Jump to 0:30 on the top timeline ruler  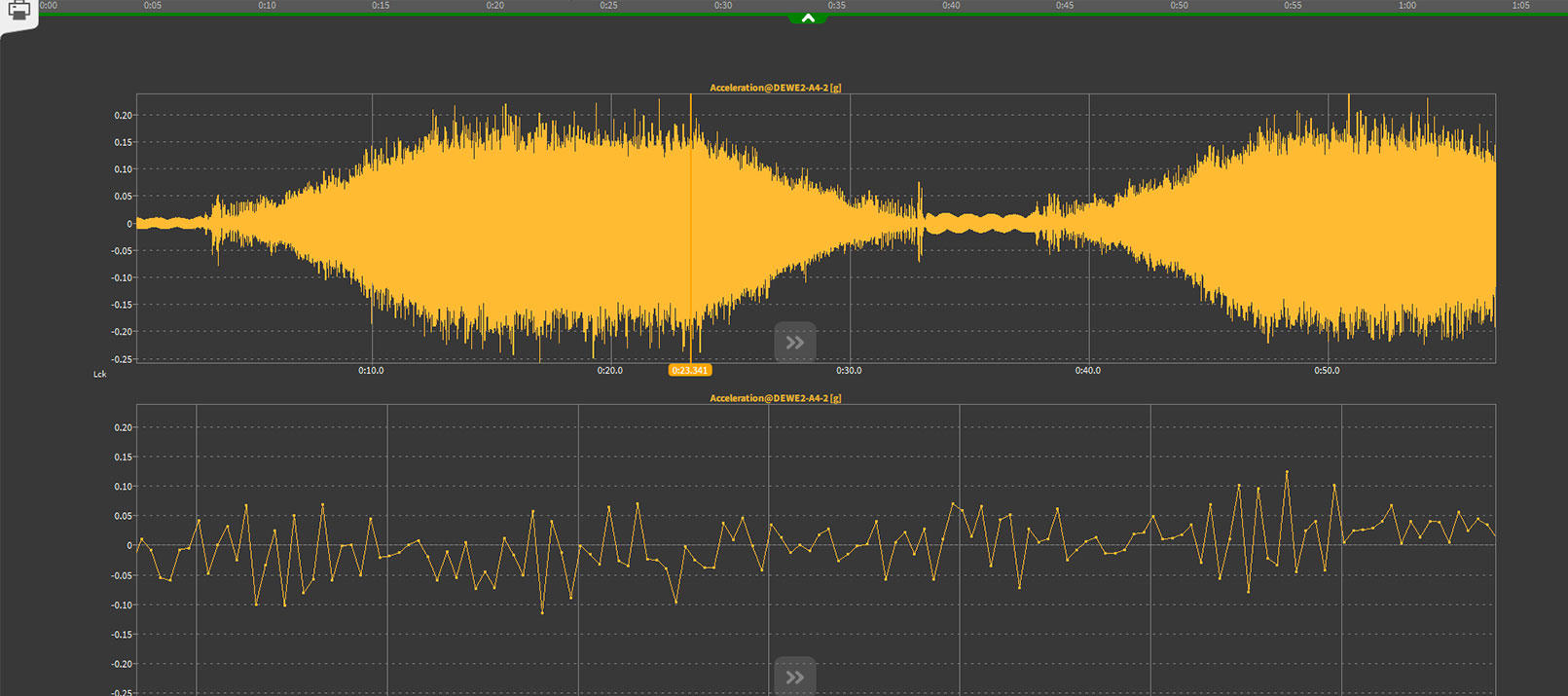click(723, 6)
